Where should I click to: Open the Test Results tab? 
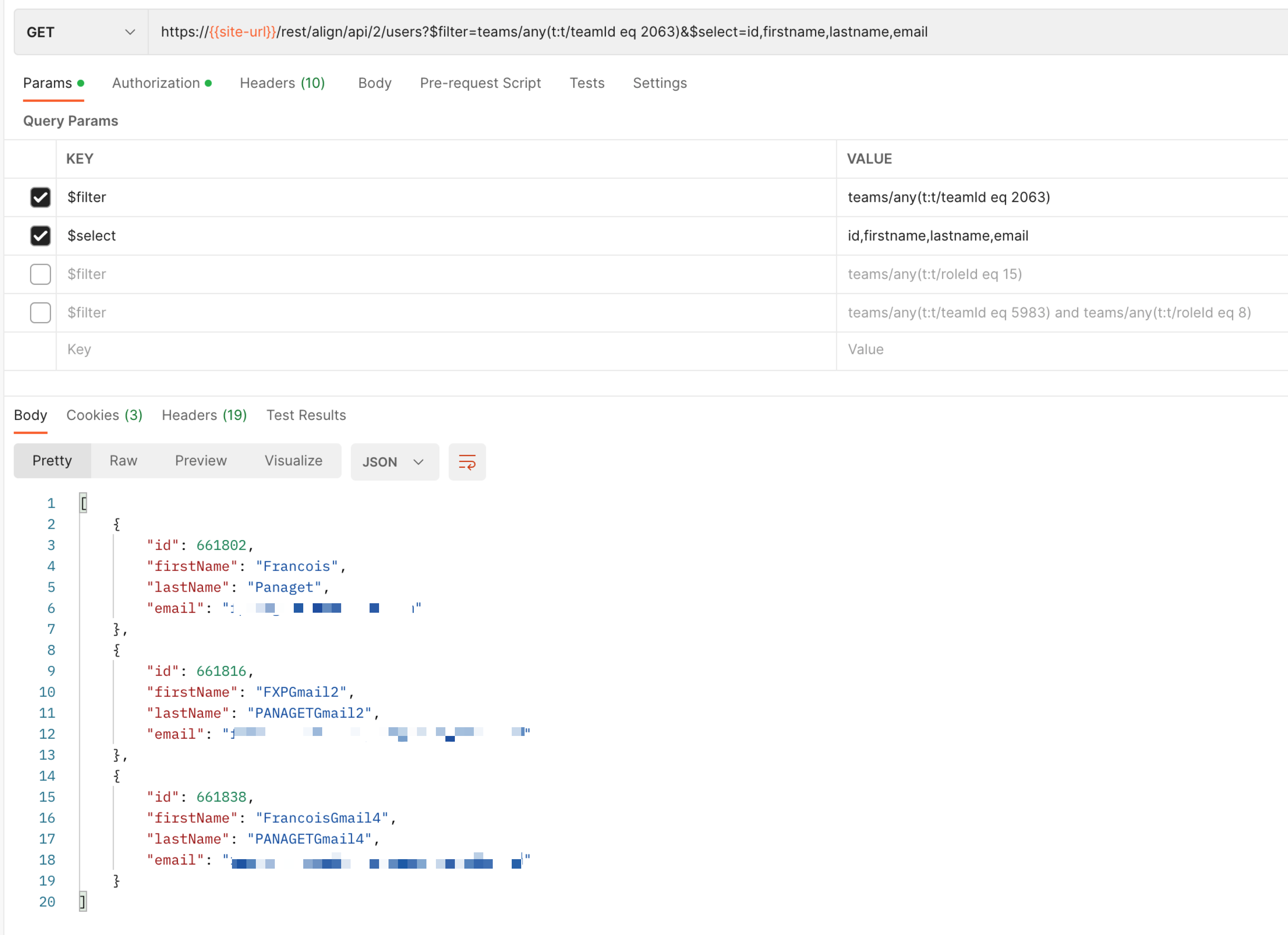[306, 415]
